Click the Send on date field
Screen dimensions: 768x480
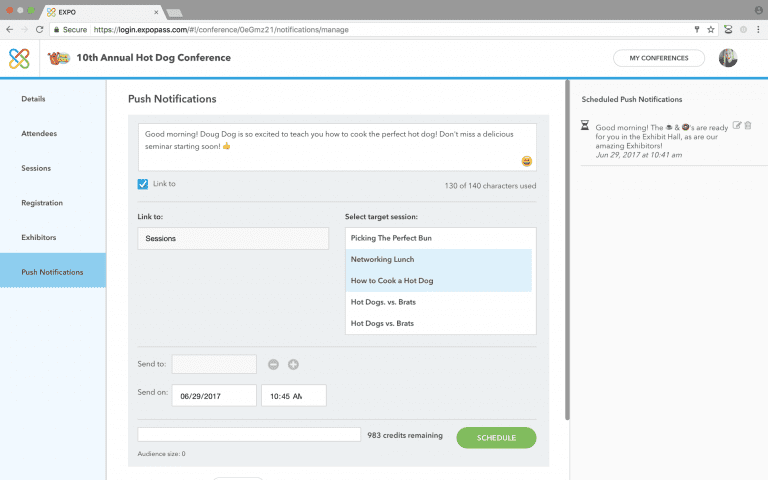(214, 396)
